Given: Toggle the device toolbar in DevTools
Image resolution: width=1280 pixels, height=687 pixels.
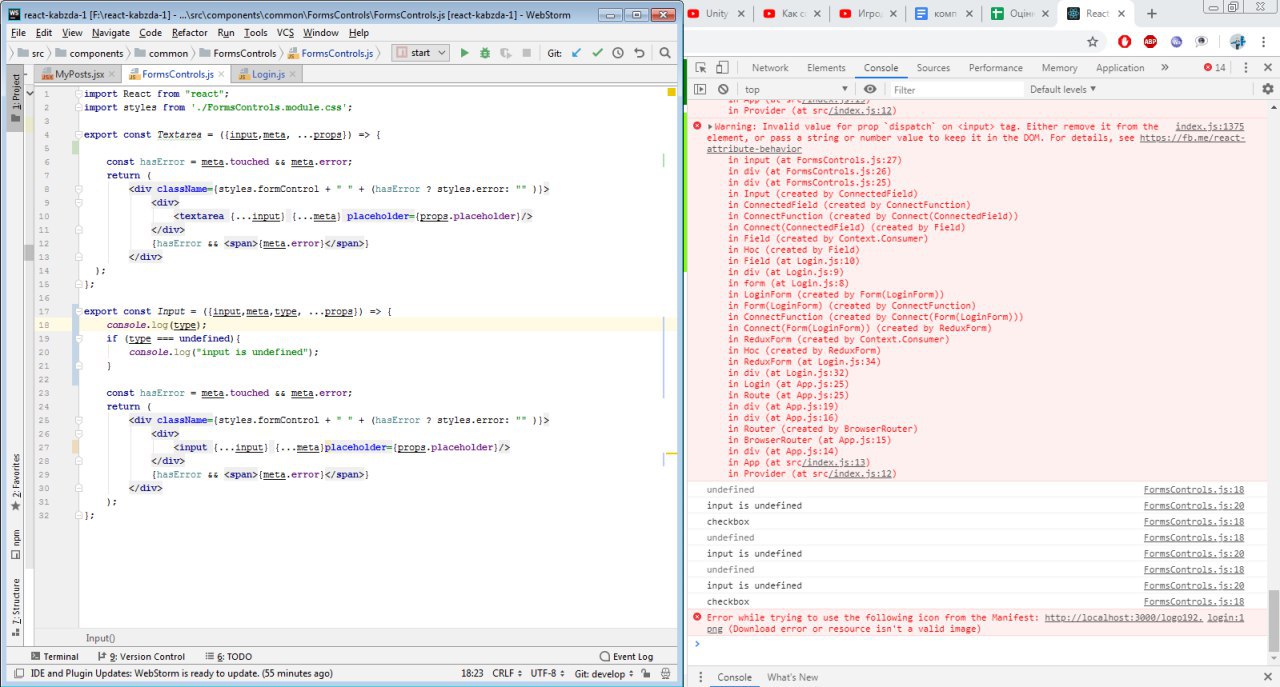Looking at the screenshot, I should pyautogui.click(x=722, y=68).
